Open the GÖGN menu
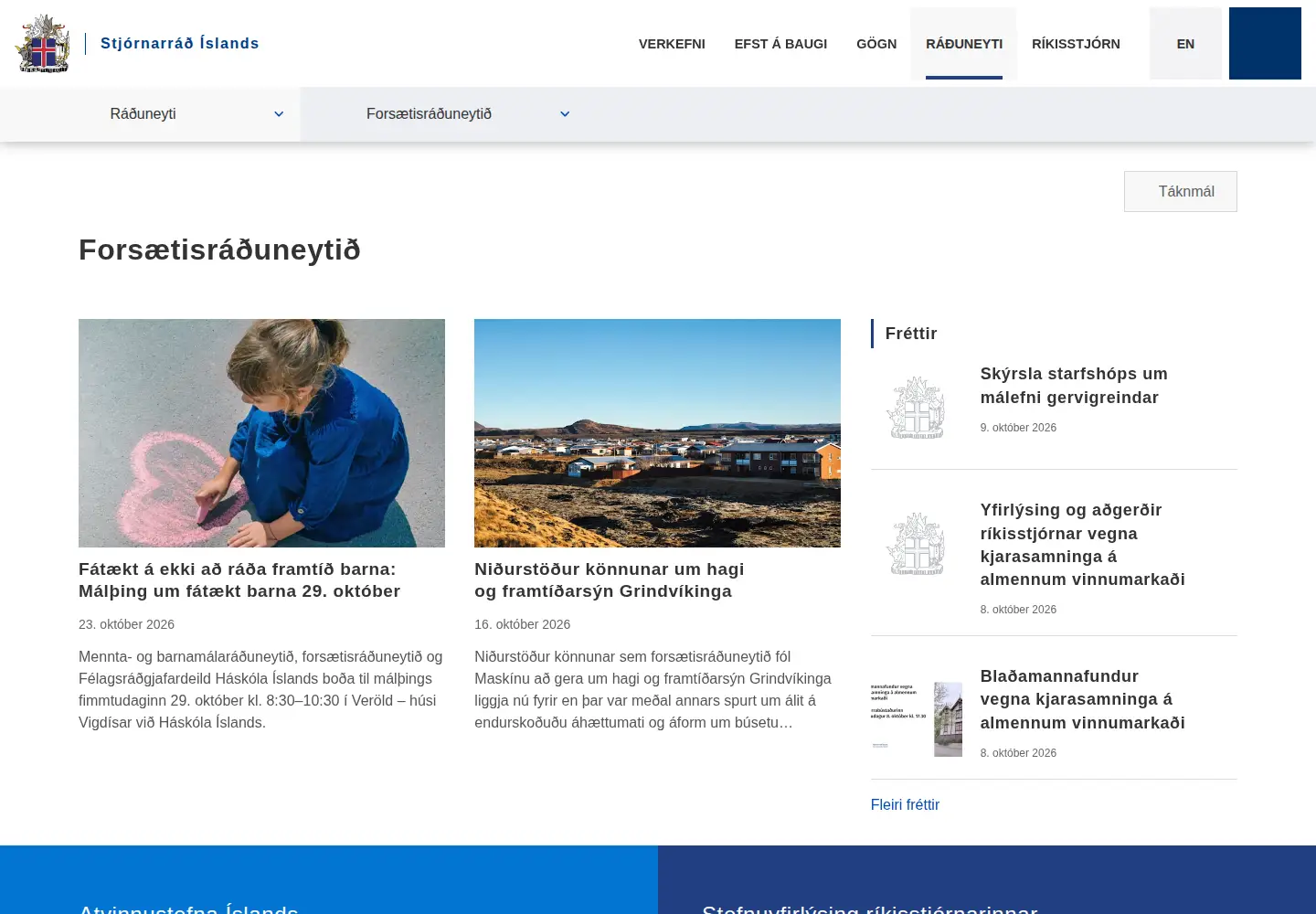The height and width of the screenshot is (914, 1316). 876,44
